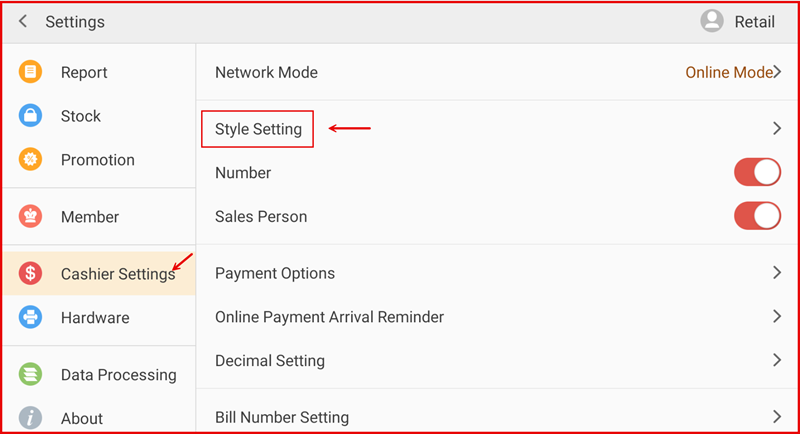Viewport: 800px width, 434px height.
Task: Open Online Payment Arrival Reminder
Action: pos(330,317)
